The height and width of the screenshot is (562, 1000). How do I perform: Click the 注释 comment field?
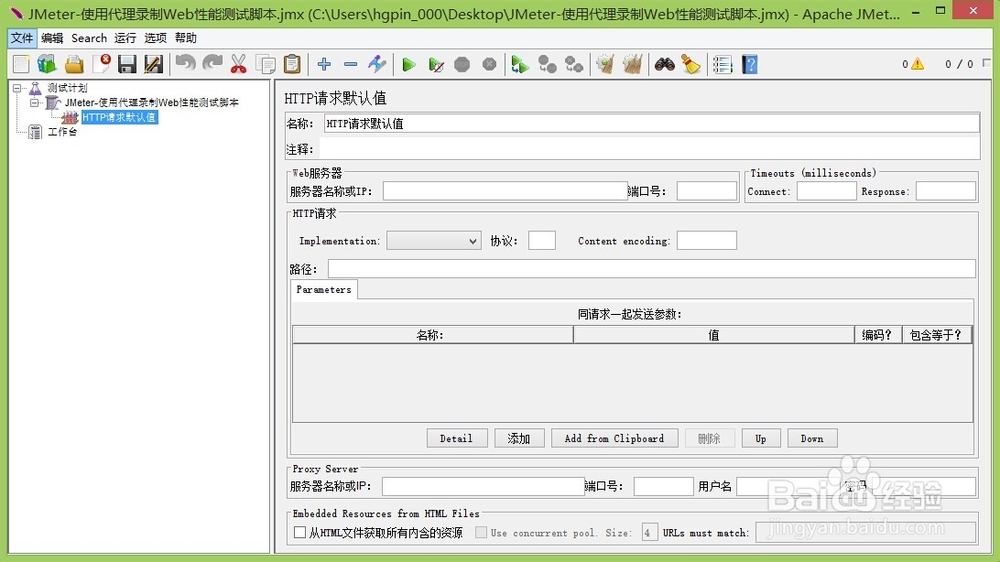point(649,149)
